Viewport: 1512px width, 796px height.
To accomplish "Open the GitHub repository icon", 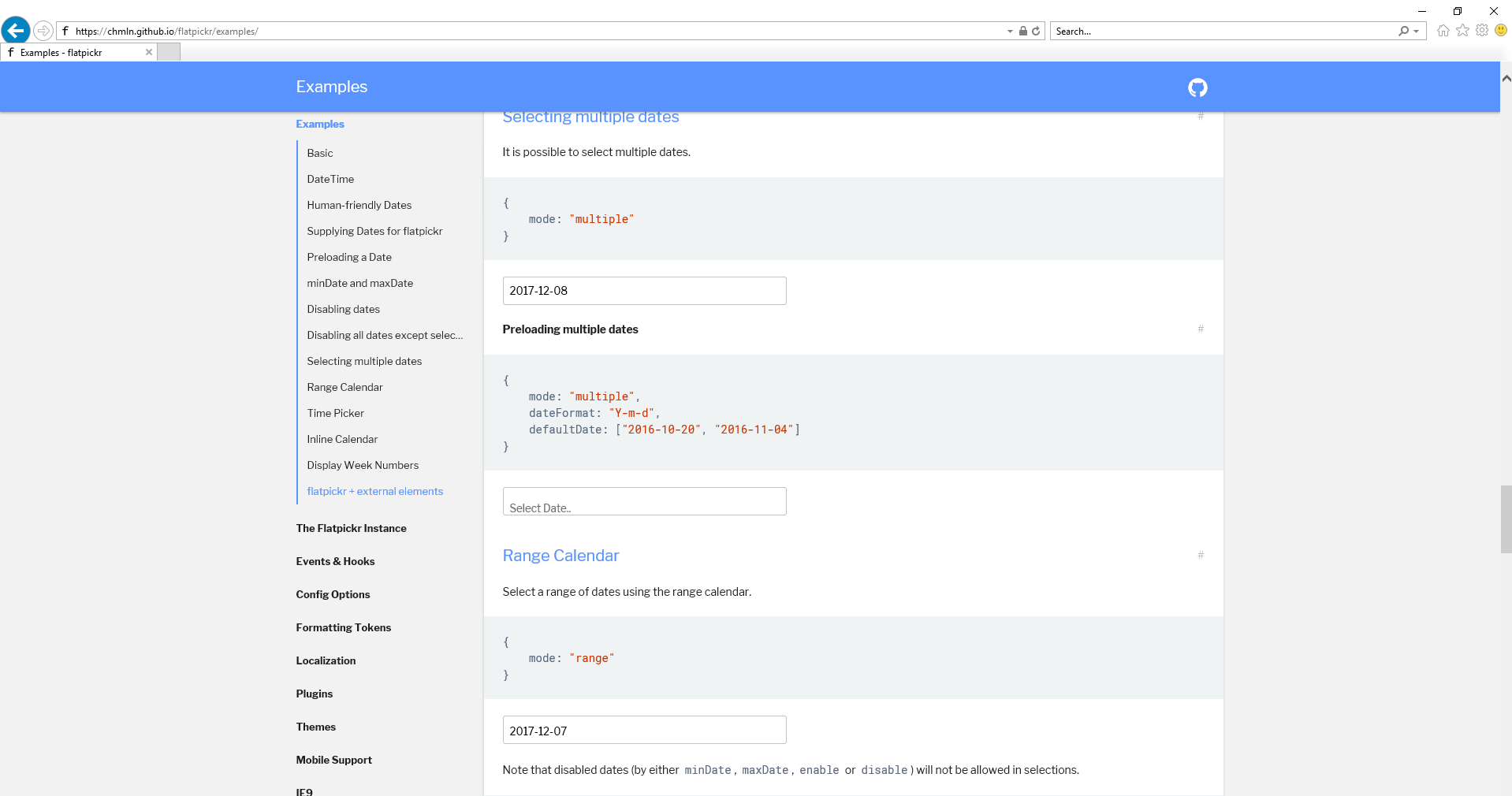I will pos(1197,87).
